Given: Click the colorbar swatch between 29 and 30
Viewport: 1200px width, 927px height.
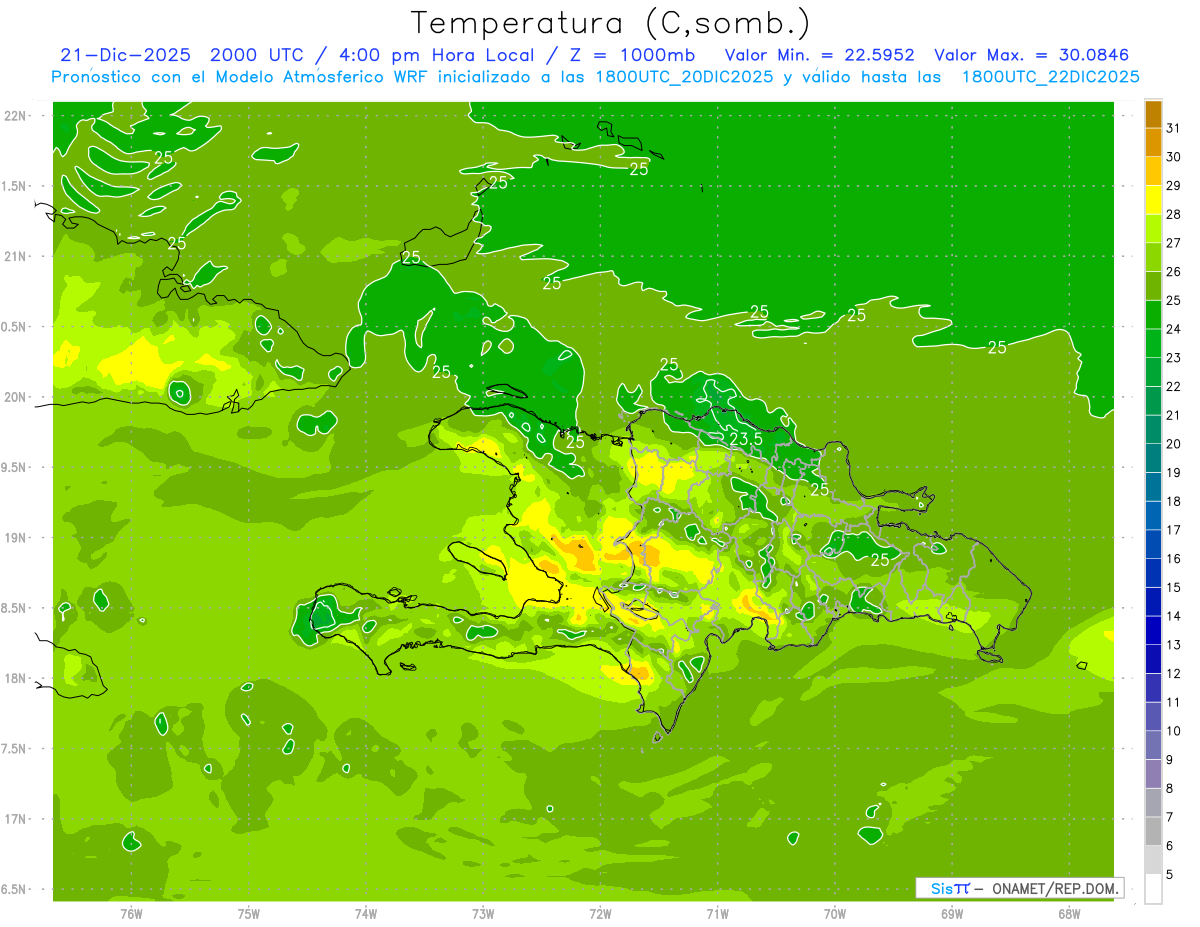Looking at the screenshot, I should [1153, 171].
